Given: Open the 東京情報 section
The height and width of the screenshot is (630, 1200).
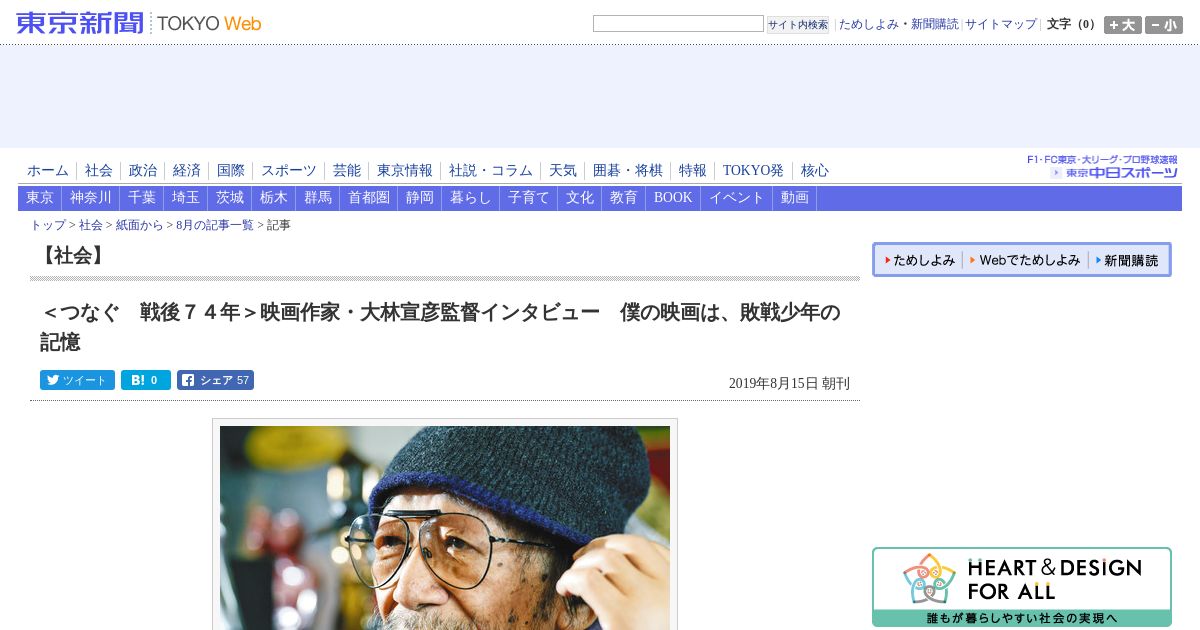Looking at the screenshot, I should pyautogui.click(x=405, y=171).
